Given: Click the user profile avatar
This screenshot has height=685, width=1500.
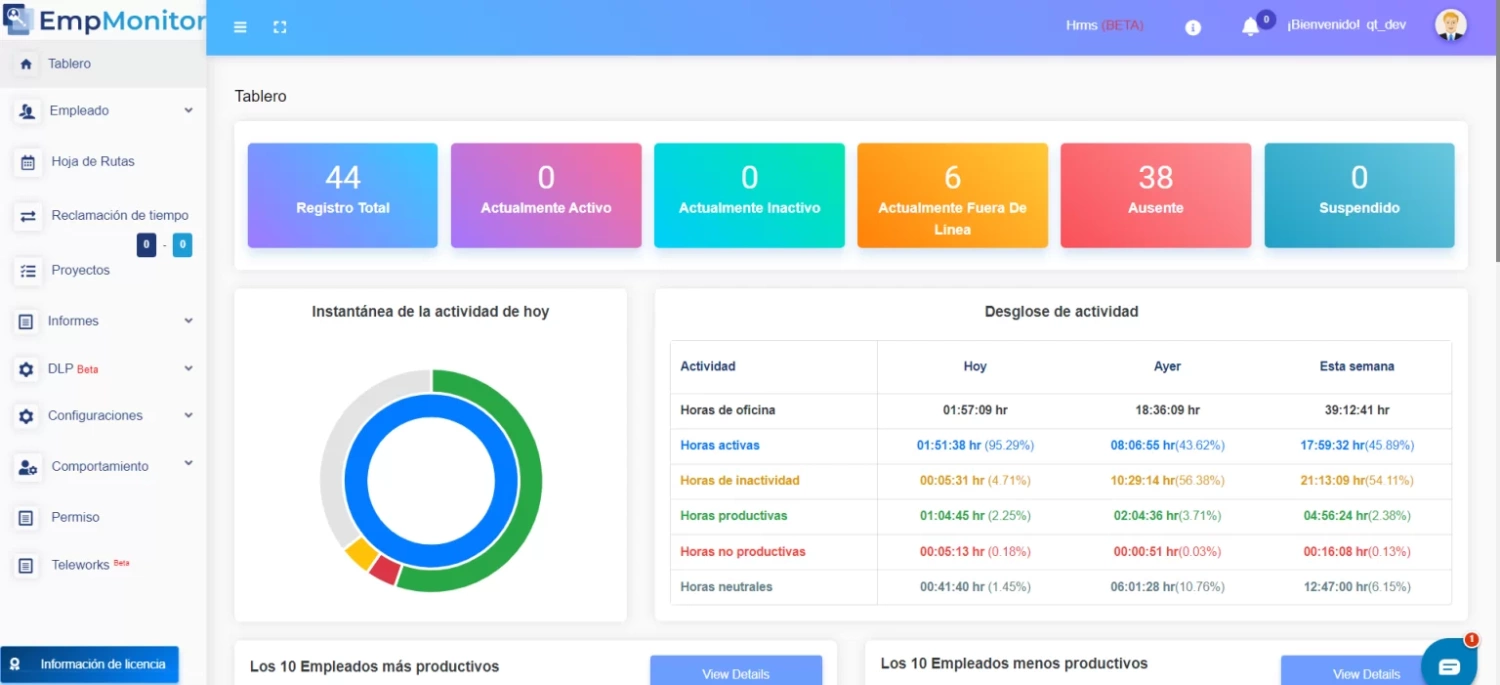Looking at the screenshot, I should (x=1450, y=25).
